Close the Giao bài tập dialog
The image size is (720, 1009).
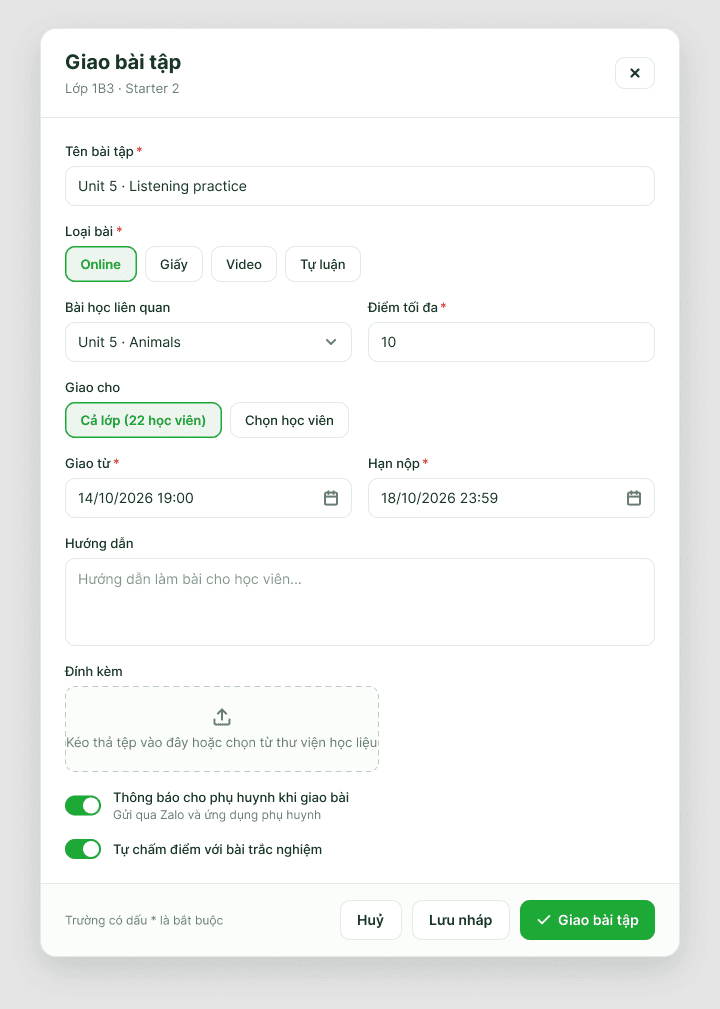[634, 73]
